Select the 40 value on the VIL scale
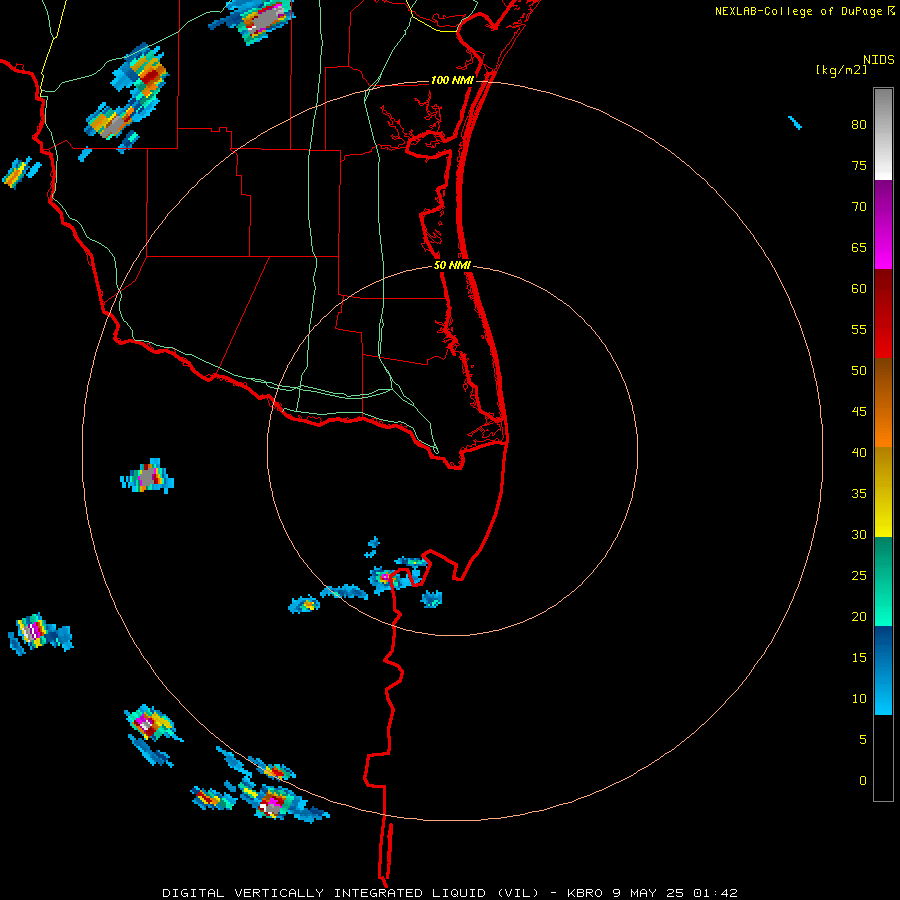Viewport: 900px width, 900px height. [x=859, y=452]
